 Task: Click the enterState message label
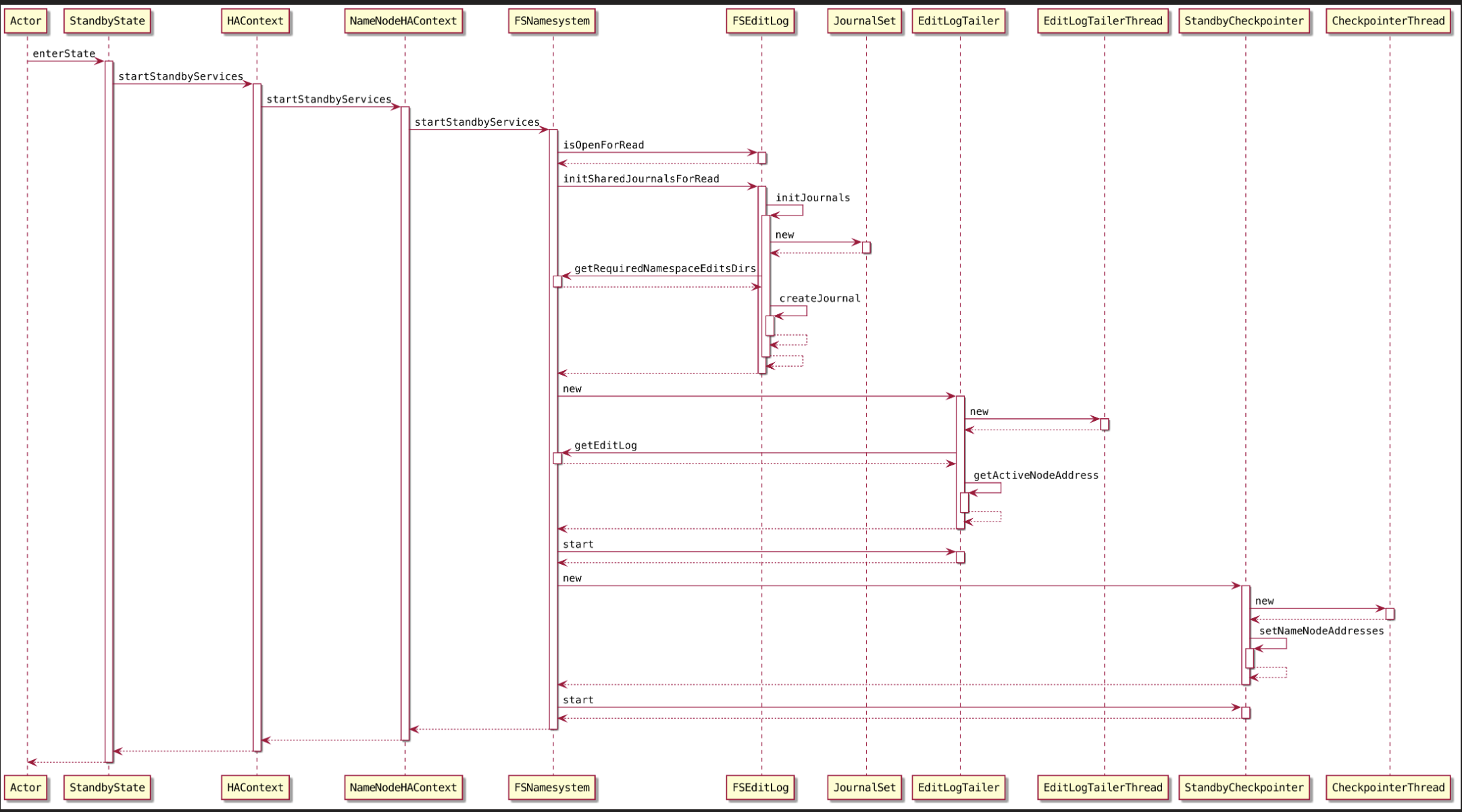click(x=64, y=53)
